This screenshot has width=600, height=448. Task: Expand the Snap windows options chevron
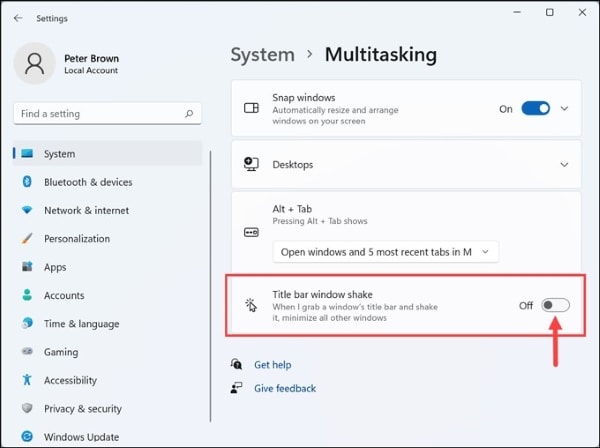(x=565, y=109)
